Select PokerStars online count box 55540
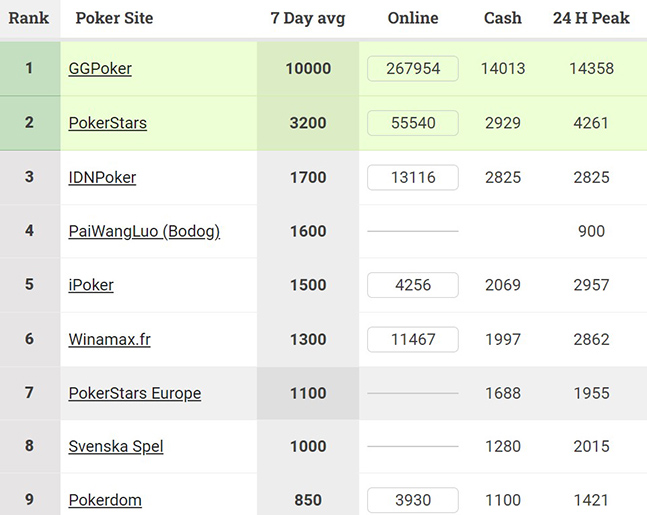Screen dimensions: 647x515 413,123
